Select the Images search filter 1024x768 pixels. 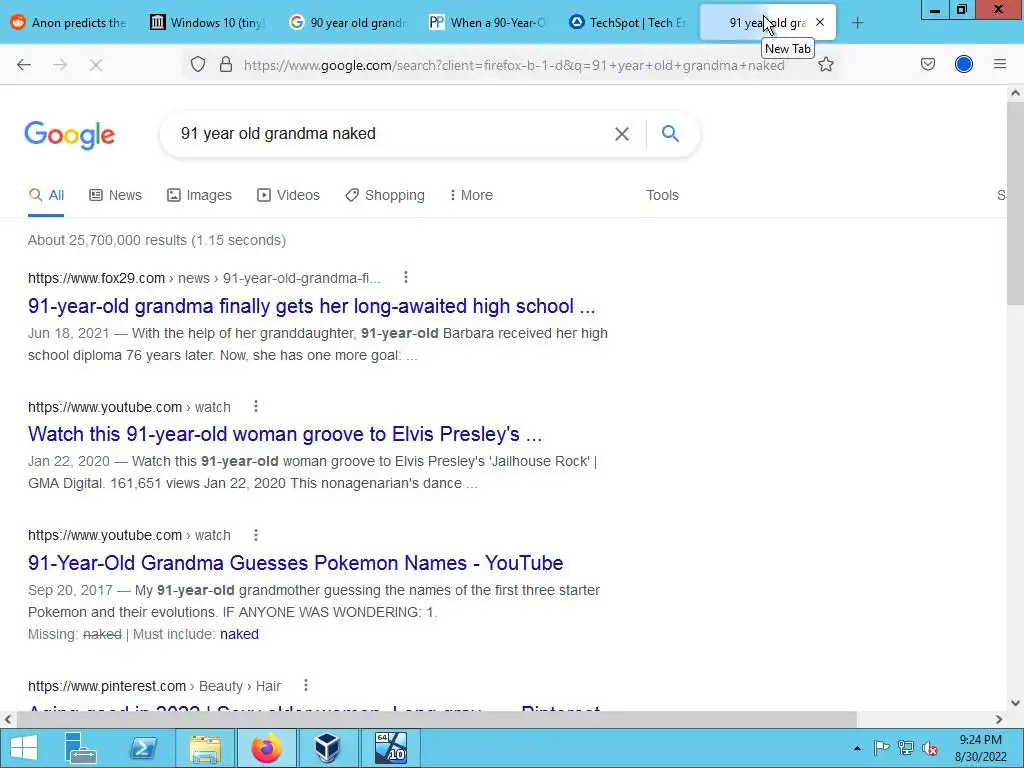pyautogui.click(x=199, y=195)
